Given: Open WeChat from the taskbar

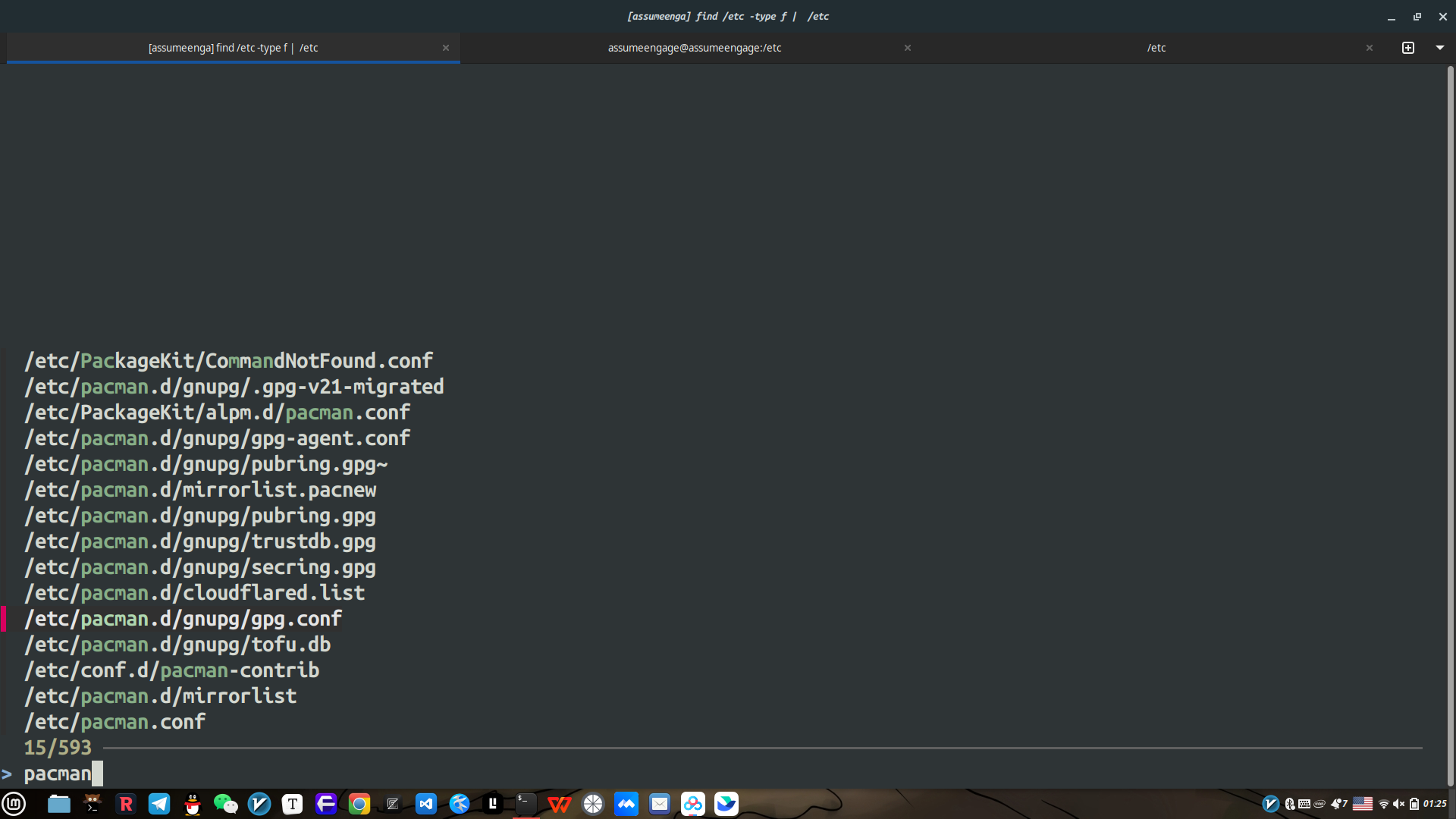Looking at the screenshot, I should coord(225,804).
